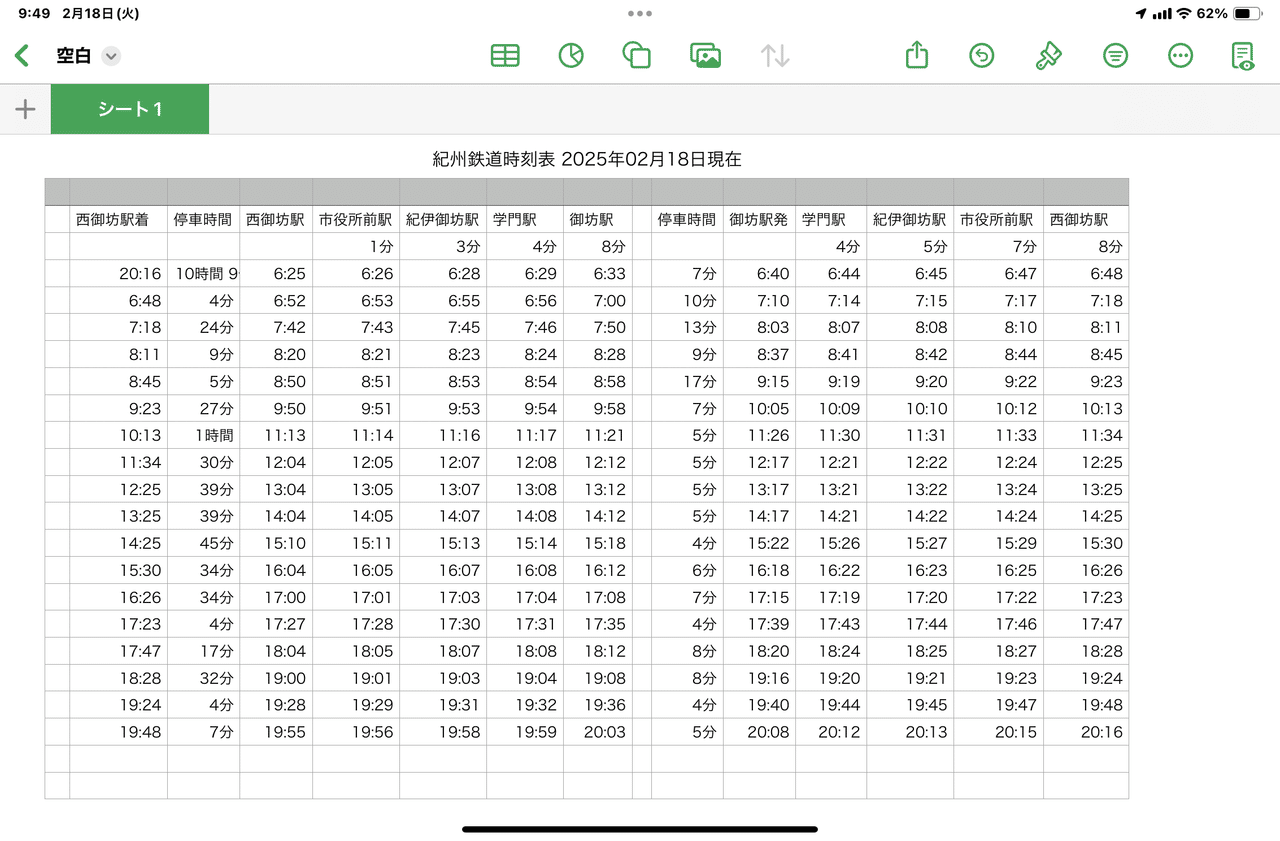This screenshot has height=841, width=1280.
Task: Select the 3分 travel-time cell
Action: click(x=443, y=246)
